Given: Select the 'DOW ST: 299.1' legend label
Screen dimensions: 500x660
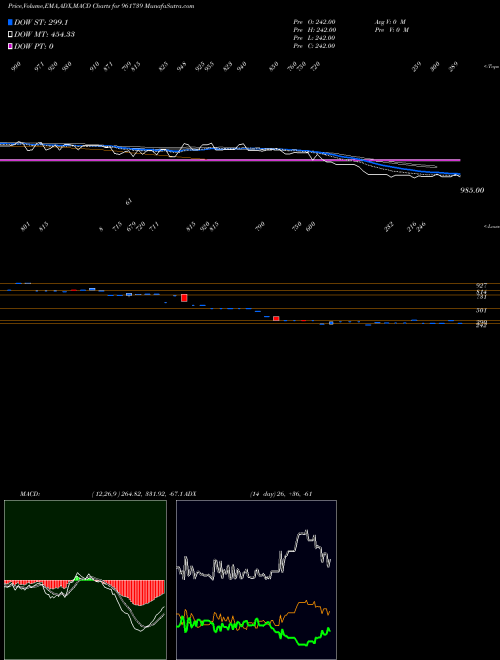Looking at the screenshot, I should pos(41,22).
